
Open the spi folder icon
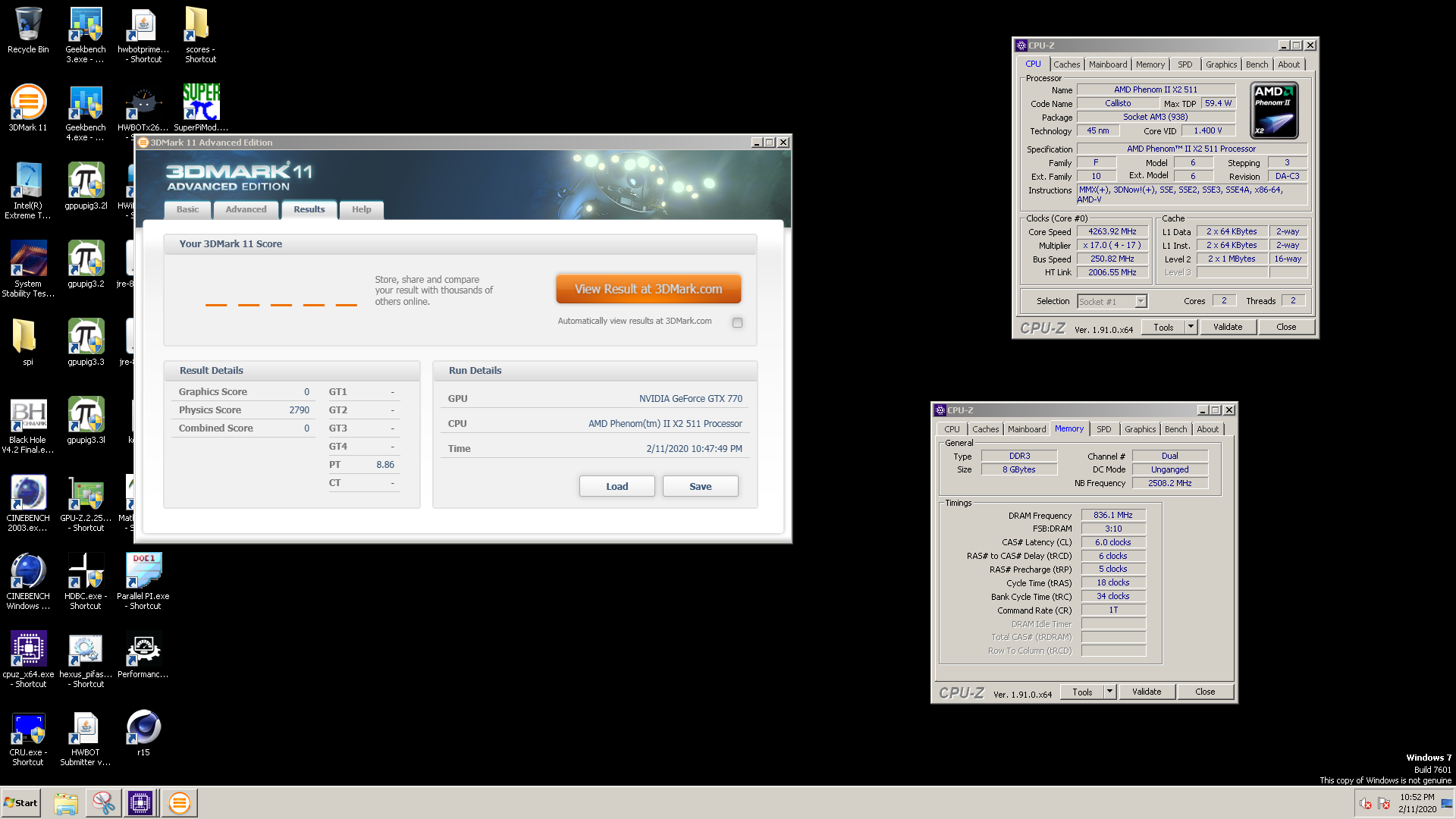click(28, 342)
